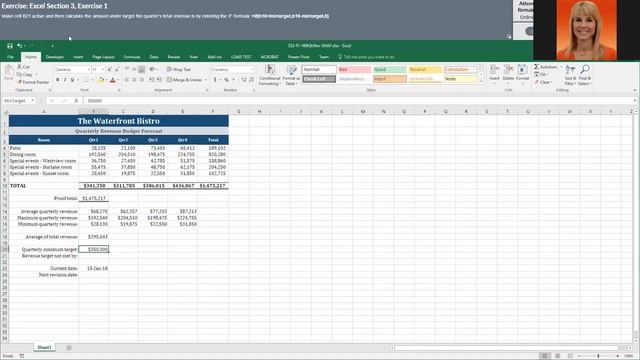Click the Undo arrow icon
Screen dimensions: 640x360
click(19, 46)
